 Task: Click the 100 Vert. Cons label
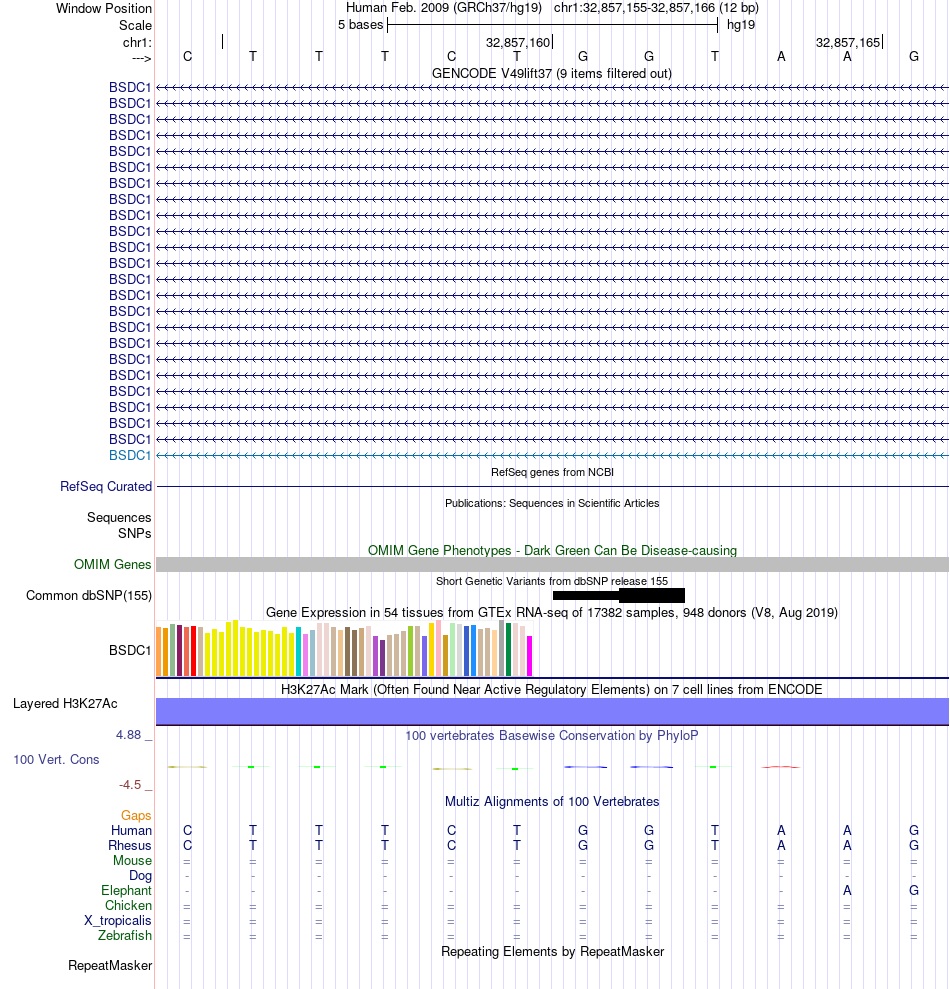56,759
